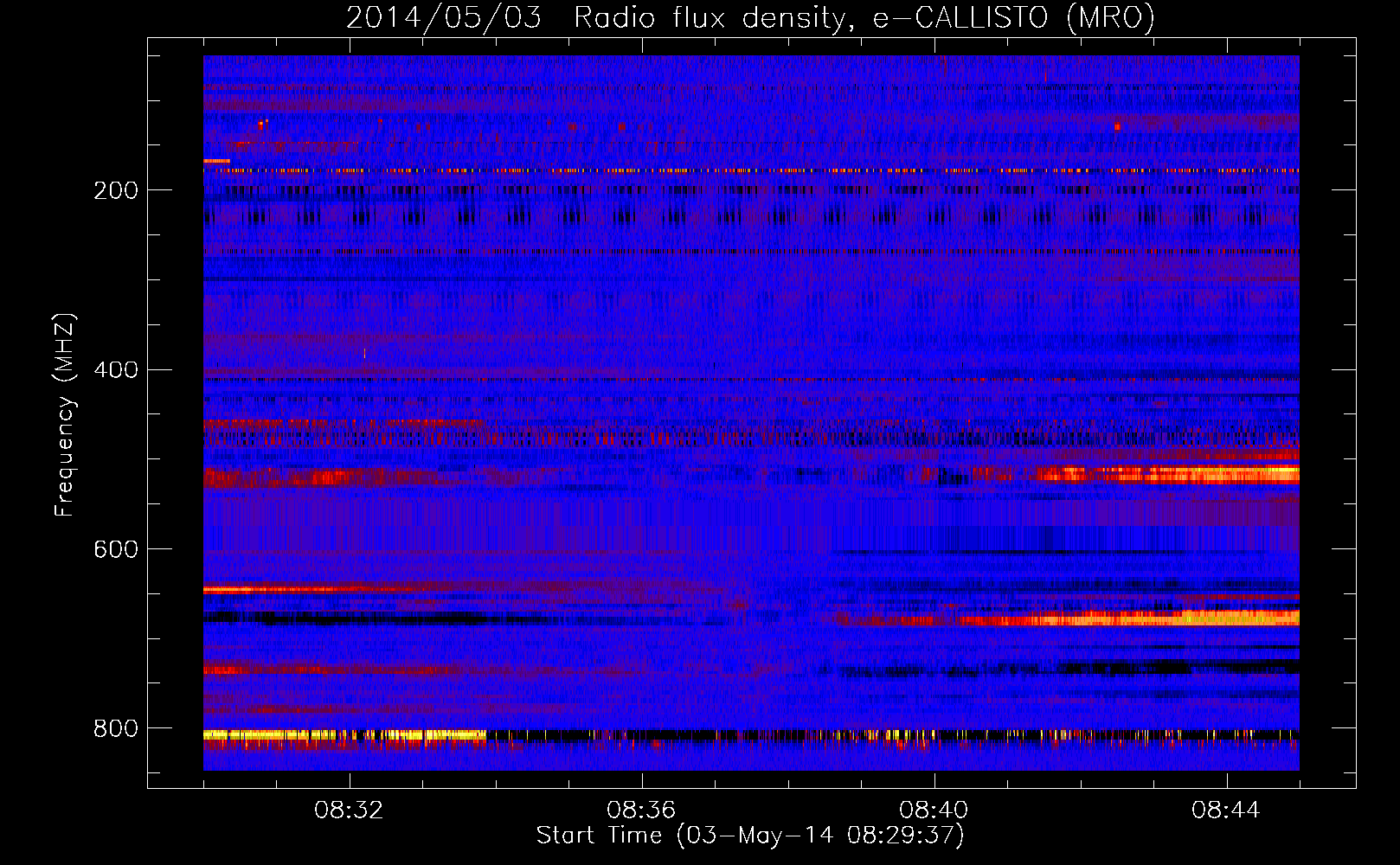The width and height of the screenshot is (1400, 865).
Task: Click the 08:36 time tick label
Action: point(641,811)
